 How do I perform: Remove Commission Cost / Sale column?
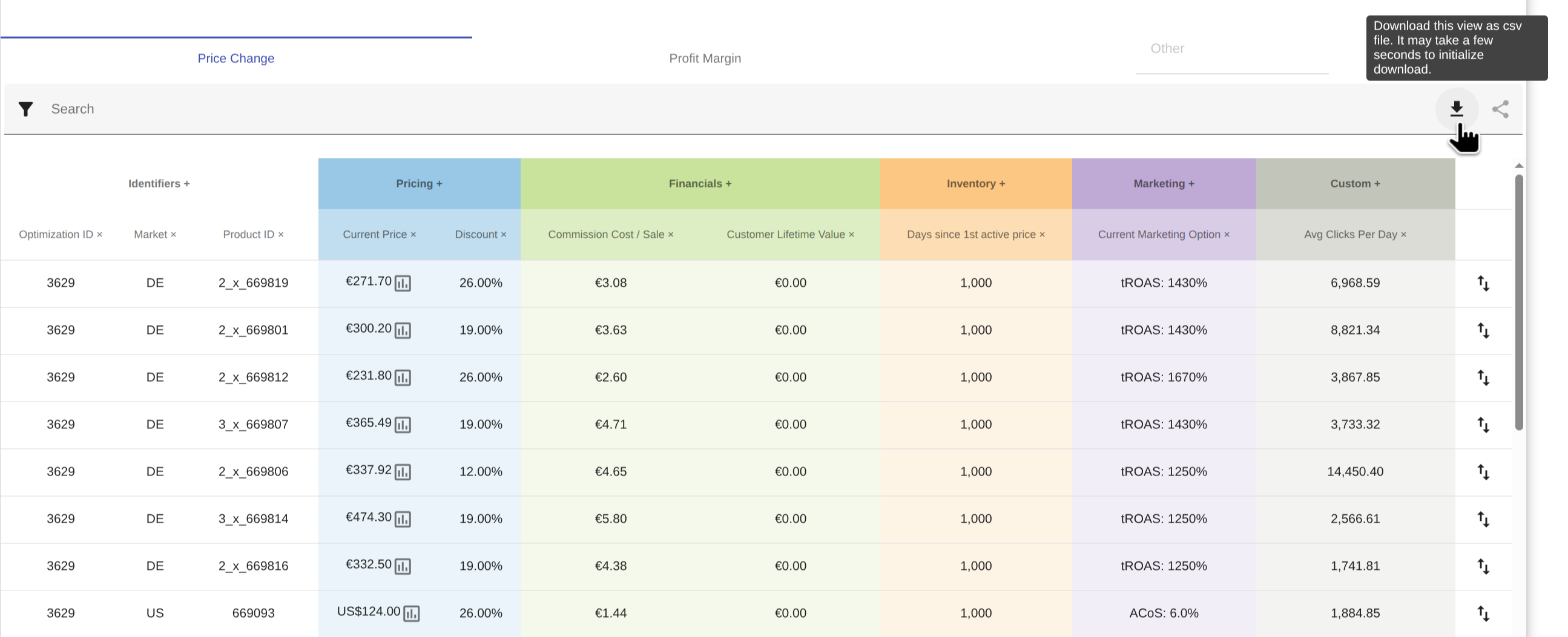(671, 235)
